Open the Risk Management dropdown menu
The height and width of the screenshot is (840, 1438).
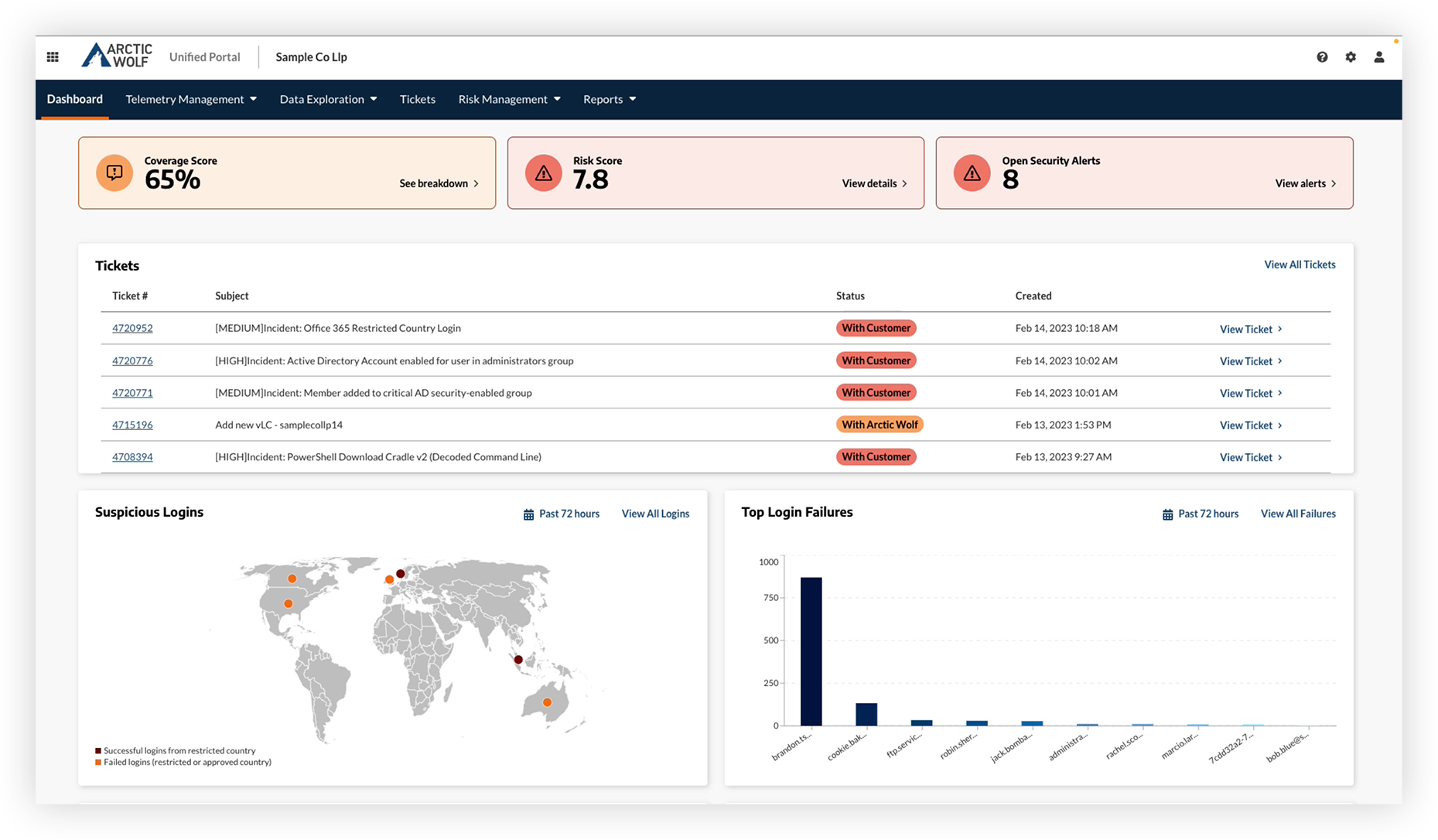[x=509, y=99]
